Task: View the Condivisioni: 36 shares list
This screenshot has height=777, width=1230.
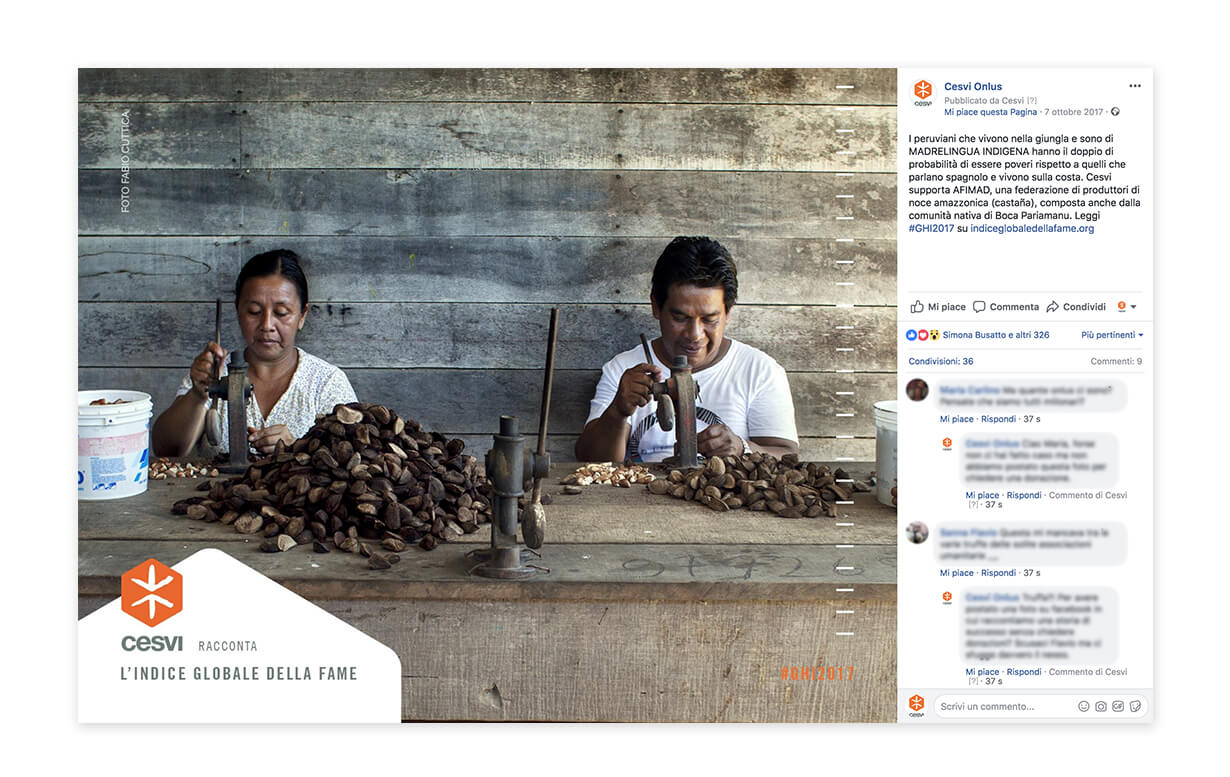Action: (941, 362)
